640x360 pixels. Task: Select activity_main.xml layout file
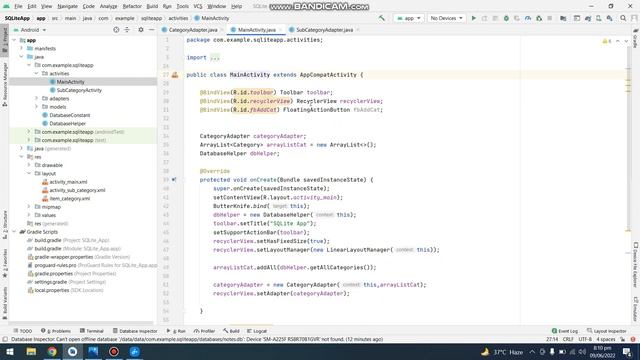click(x=64, y=182)
